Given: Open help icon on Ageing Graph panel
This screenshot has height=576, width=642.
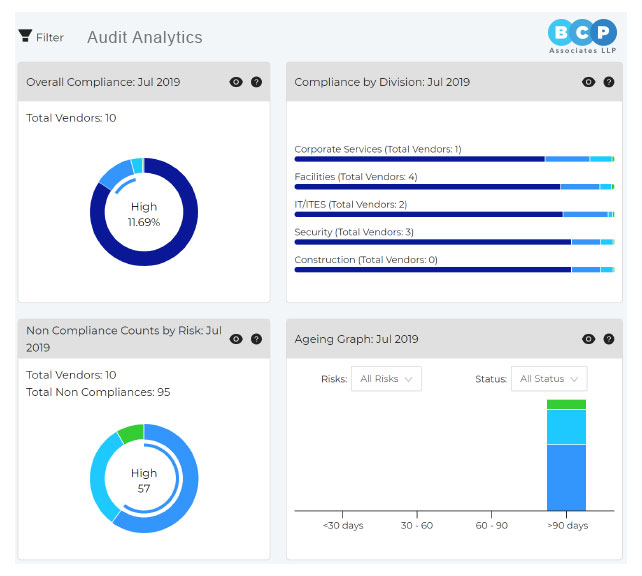Looking at the screenshot, I should [x=609, y=339].
